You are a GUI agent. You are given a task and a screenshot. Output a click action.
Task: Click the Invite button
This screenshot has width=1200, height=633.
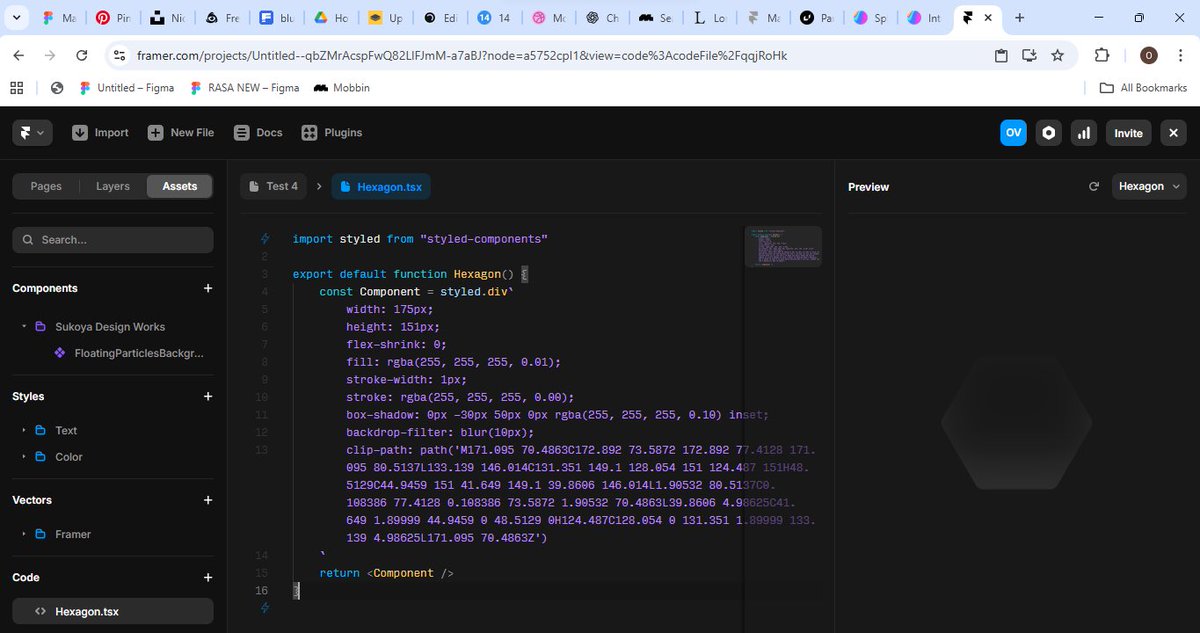pyautogui.click(x=1128, y=132)
